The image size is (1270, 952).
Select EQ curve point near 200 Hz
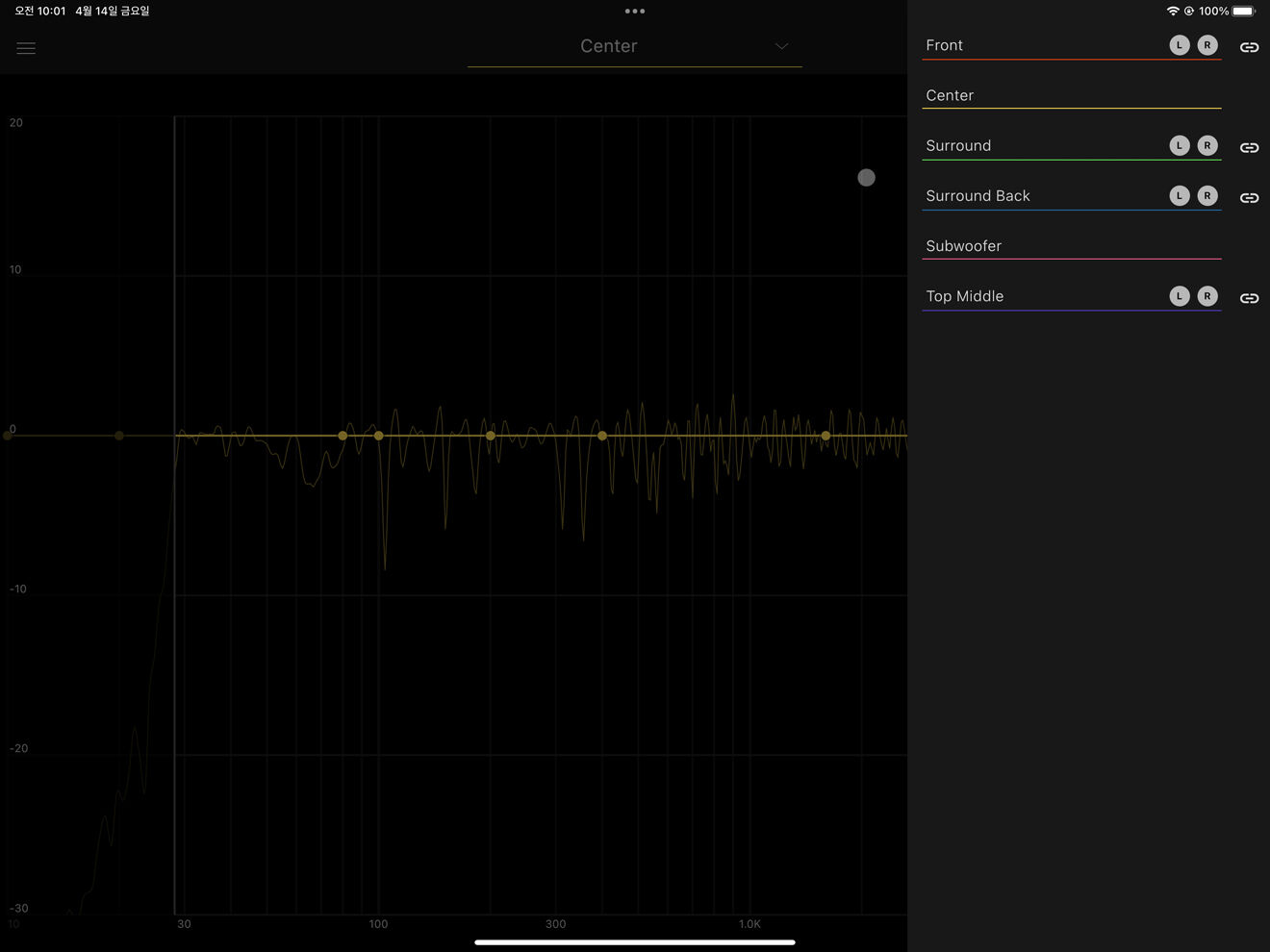(491, 436)
